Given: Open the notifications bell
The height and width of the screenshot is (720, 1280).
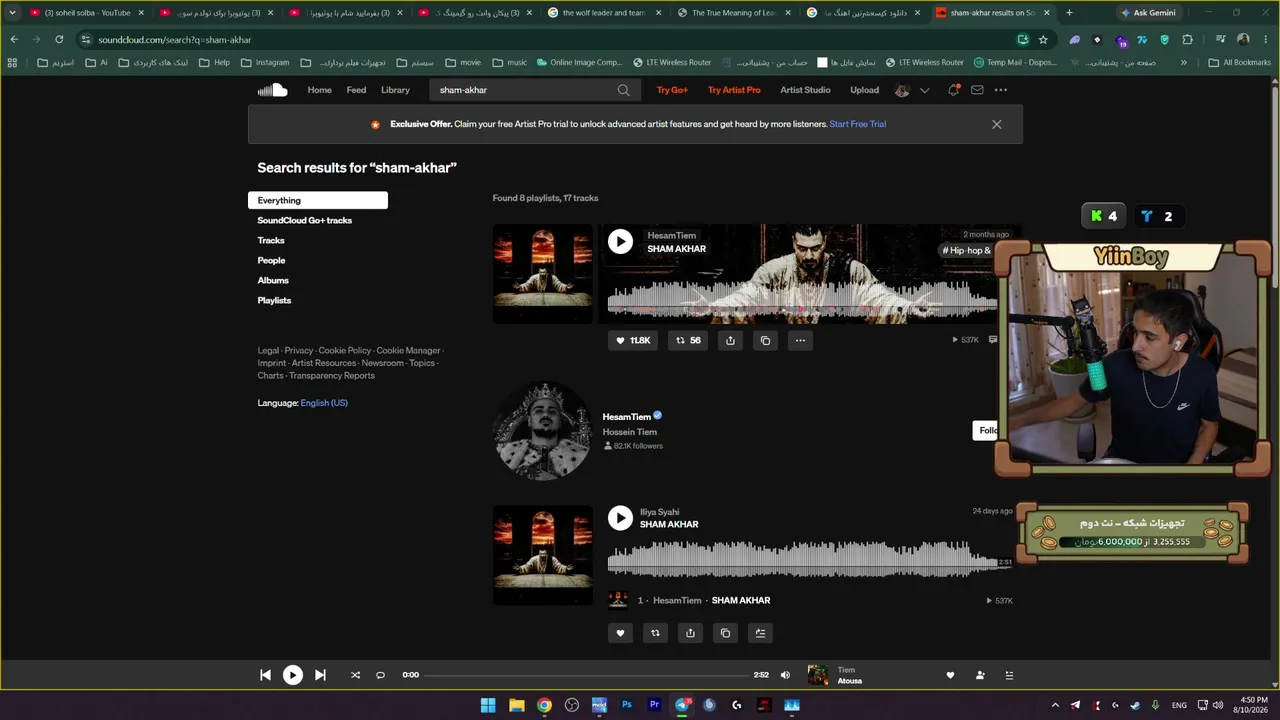Looking at the screenshot, I should click(x=953, y=90).
